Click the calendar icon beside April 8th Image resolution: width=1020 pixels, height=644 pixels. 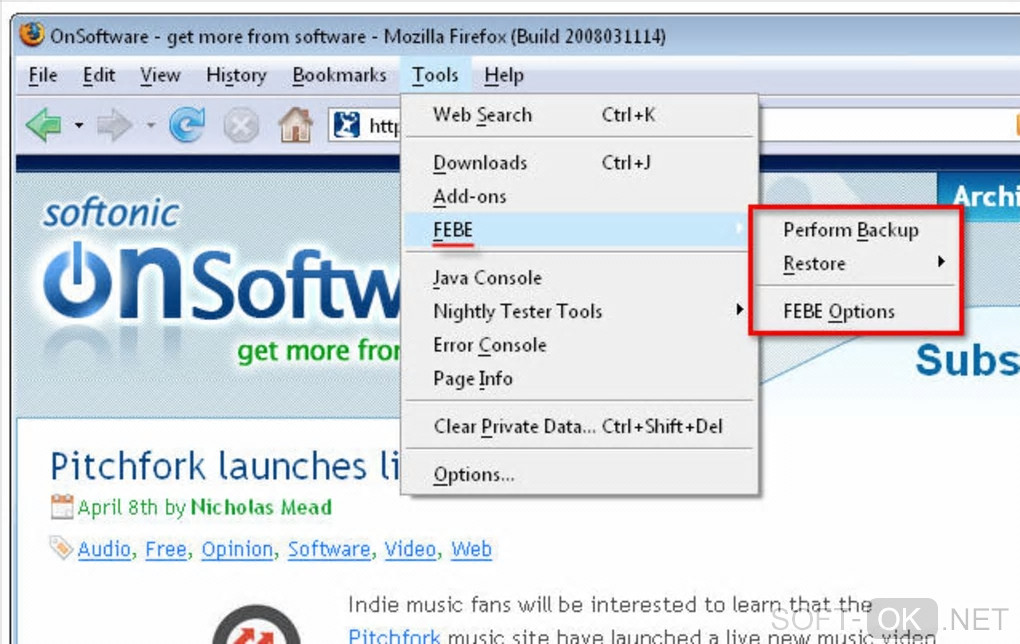coord(62,507)
